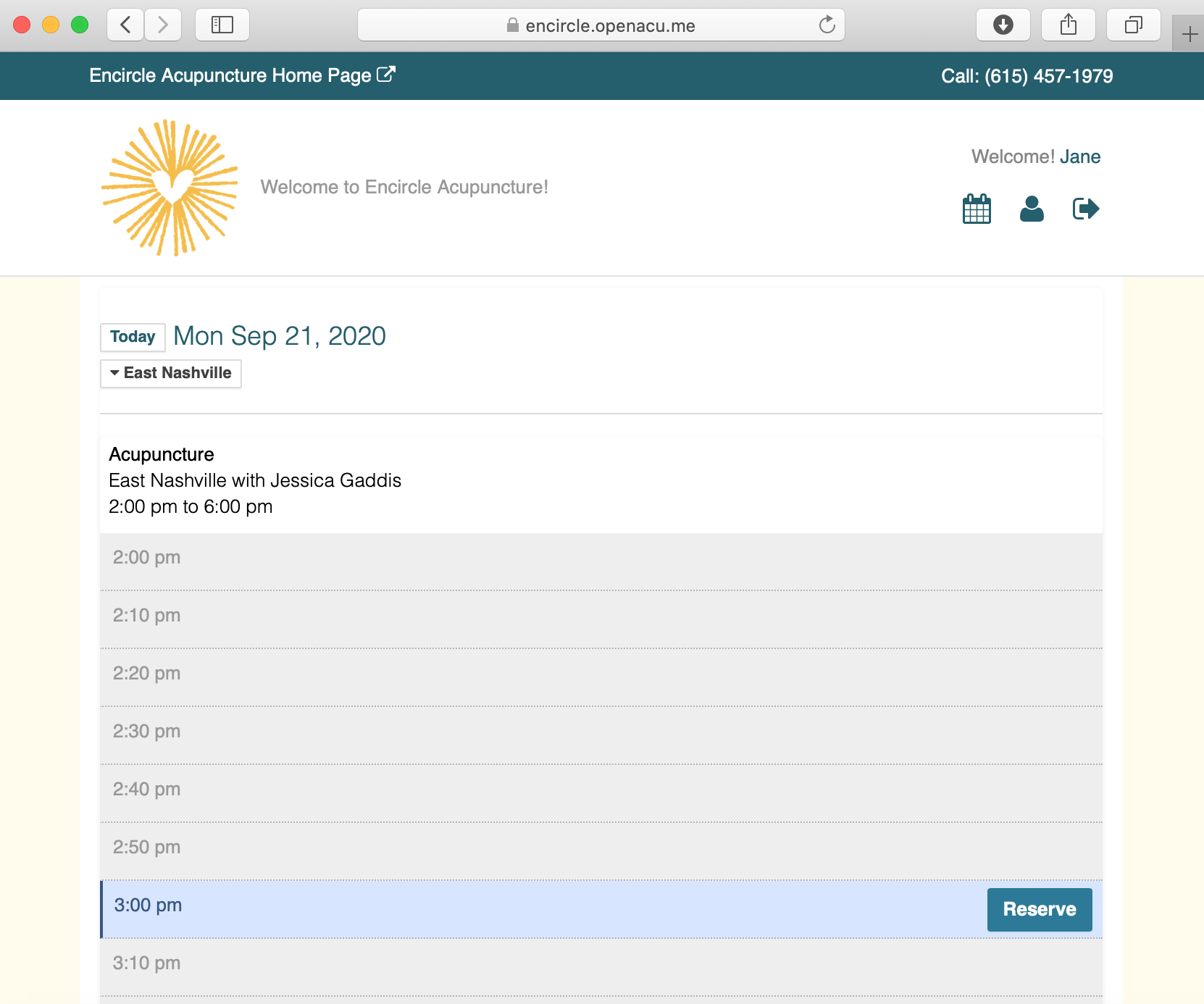Click the Mon Sep 21, 2020 date heading
This screenshot has width=1204, height=1004.
(280, 336)
